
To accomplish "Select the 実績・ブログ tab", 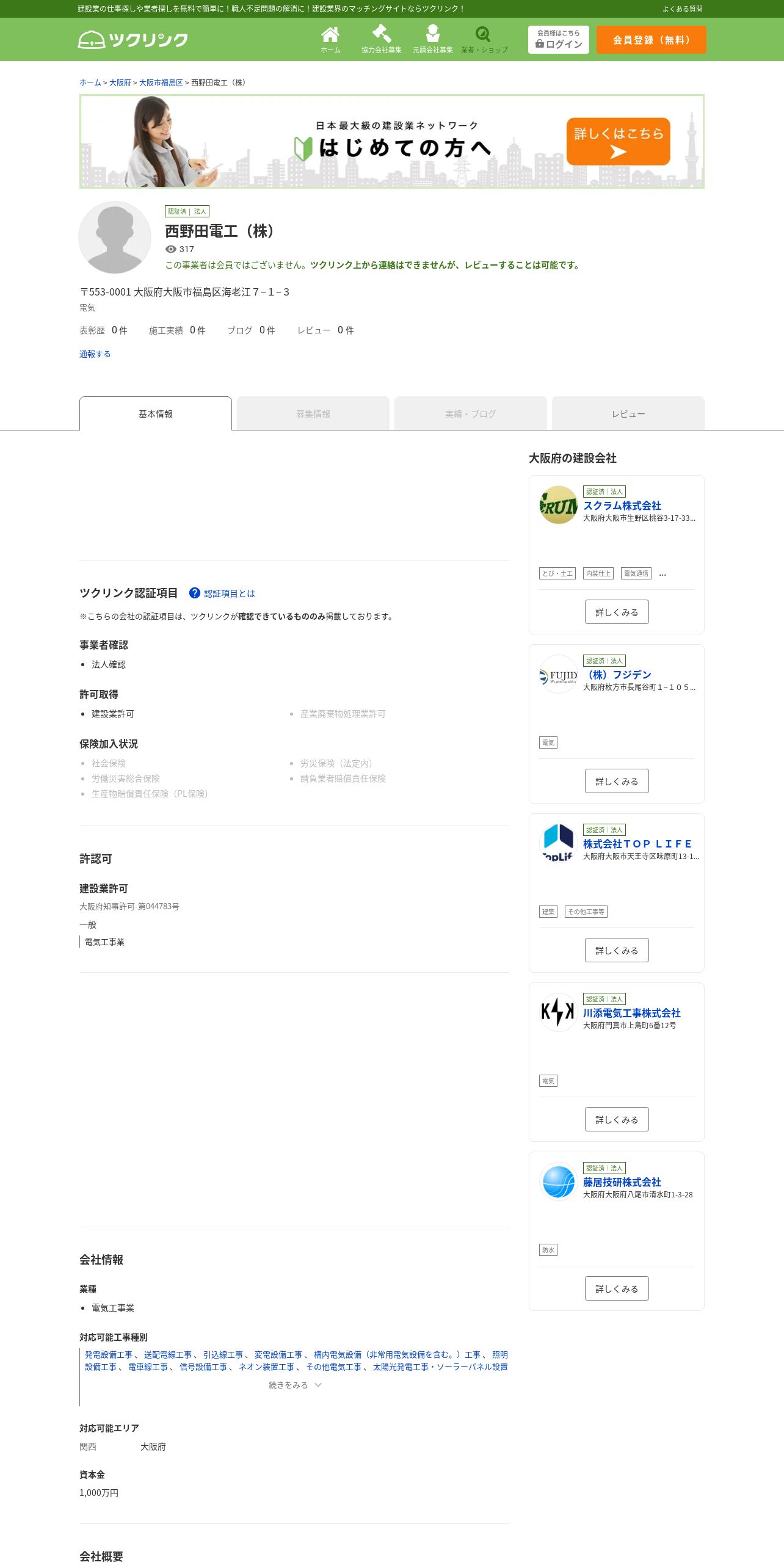I will (471, 413).
